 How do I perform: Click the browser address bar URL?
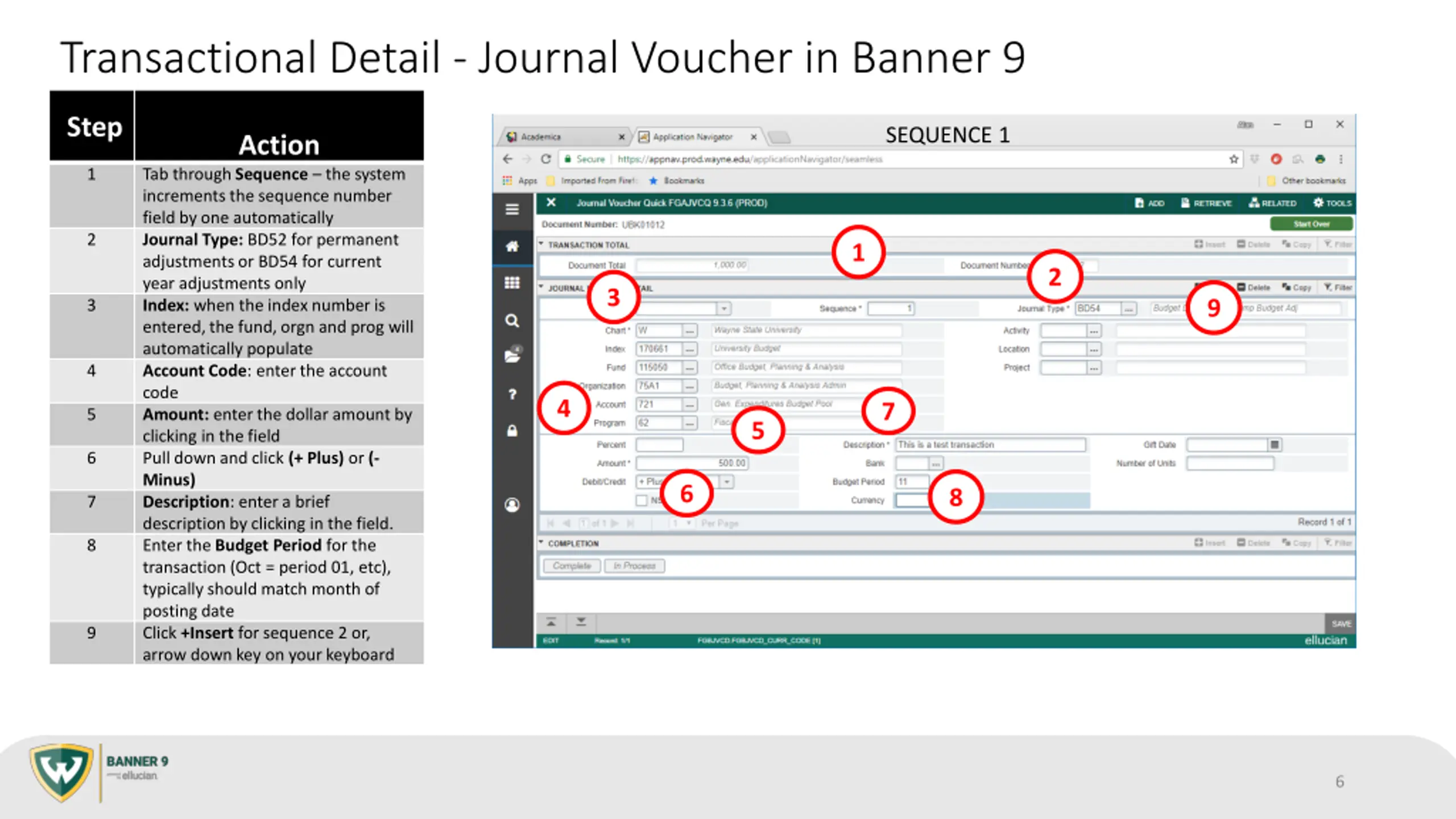(750, 159)
